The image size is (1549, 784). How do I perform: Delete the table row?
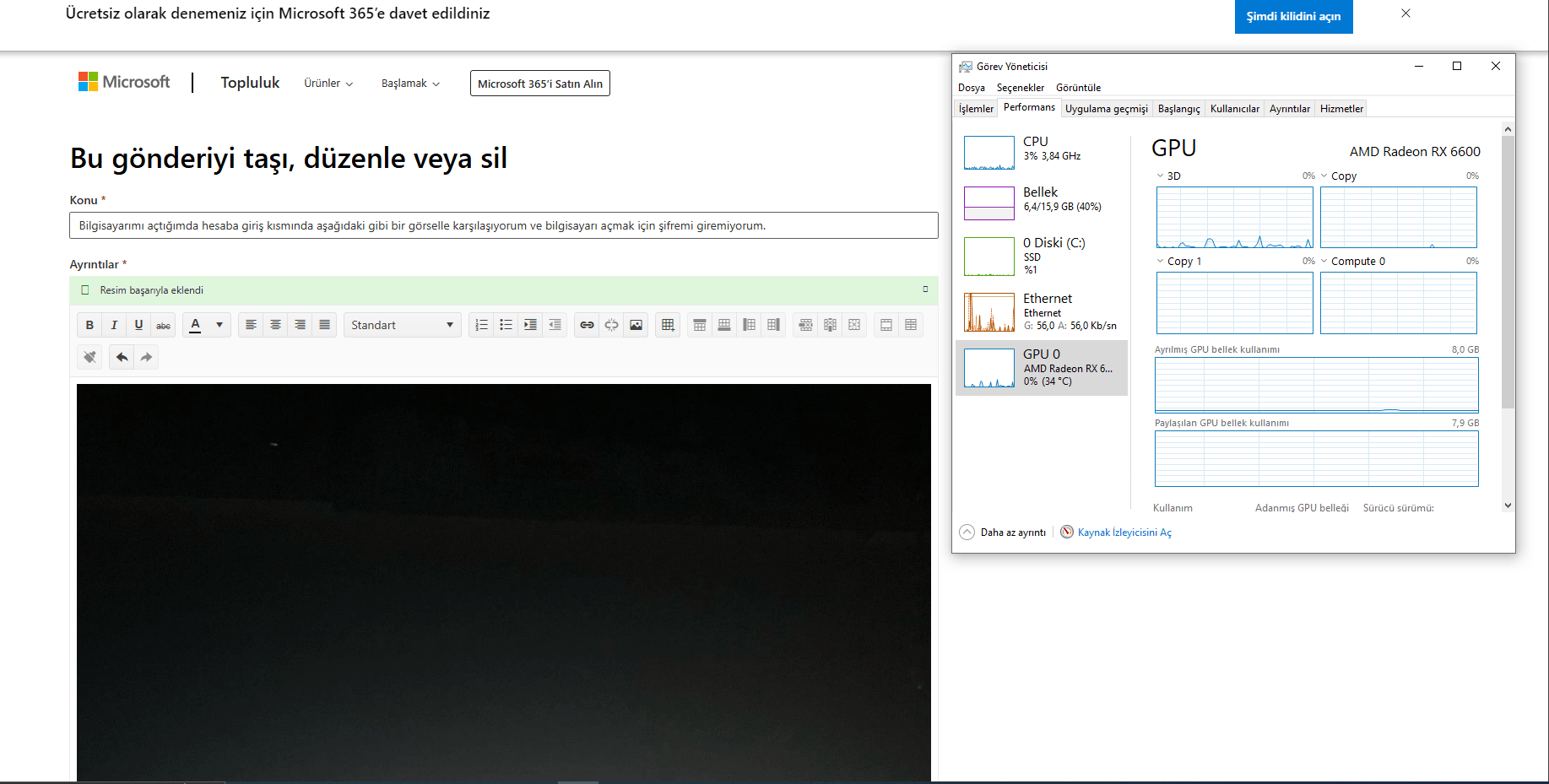point(805,325)
